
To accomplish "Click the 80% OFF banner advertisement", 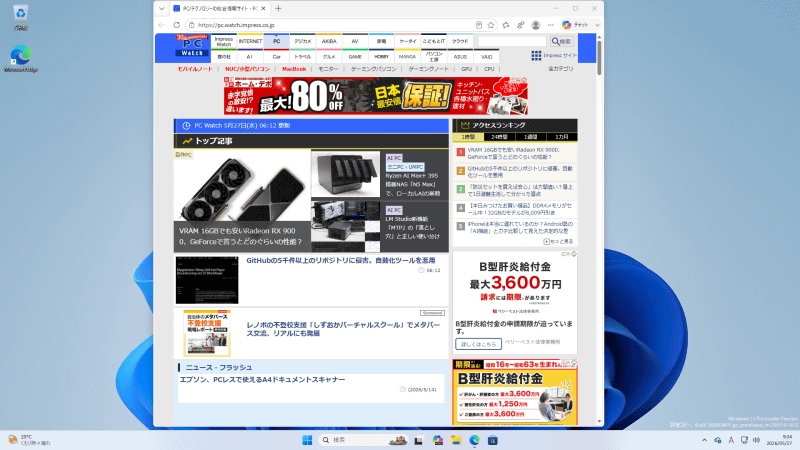I will point(376,96).
